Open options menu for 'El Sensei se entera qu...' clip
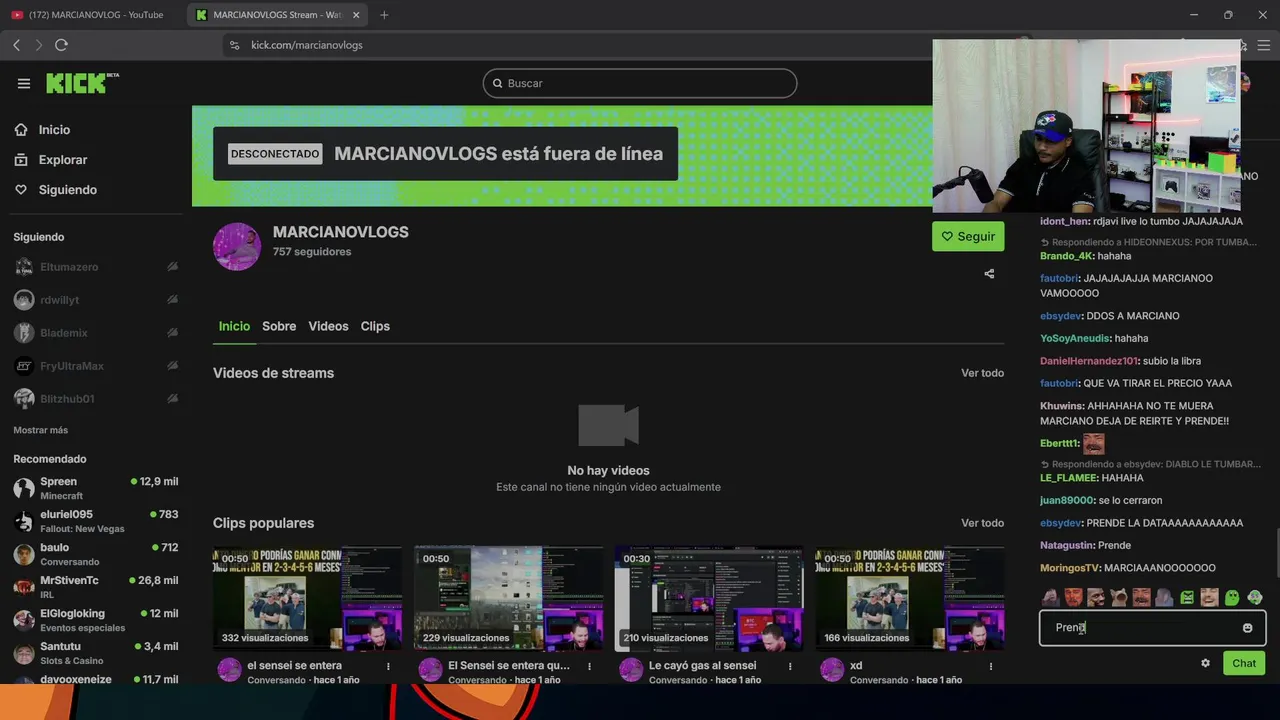Viewport: 1280px width, 720px height. click(589, 666)
